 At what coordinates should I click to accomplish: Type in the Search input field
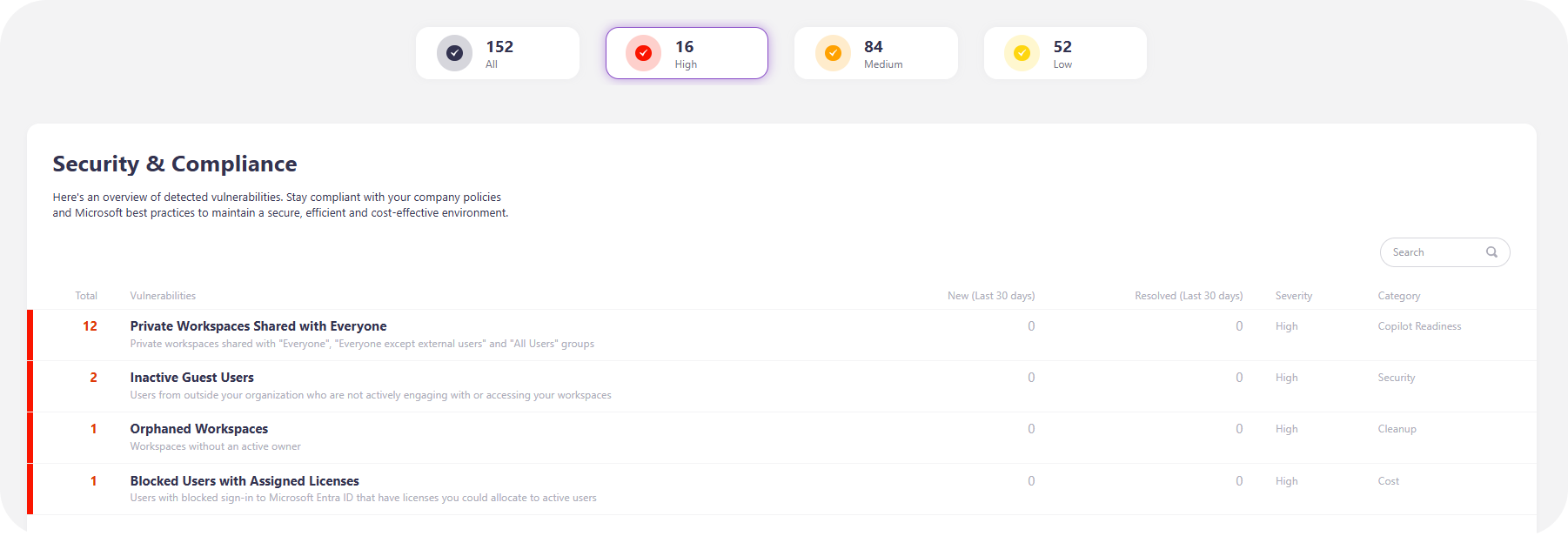pos(1436,252)
